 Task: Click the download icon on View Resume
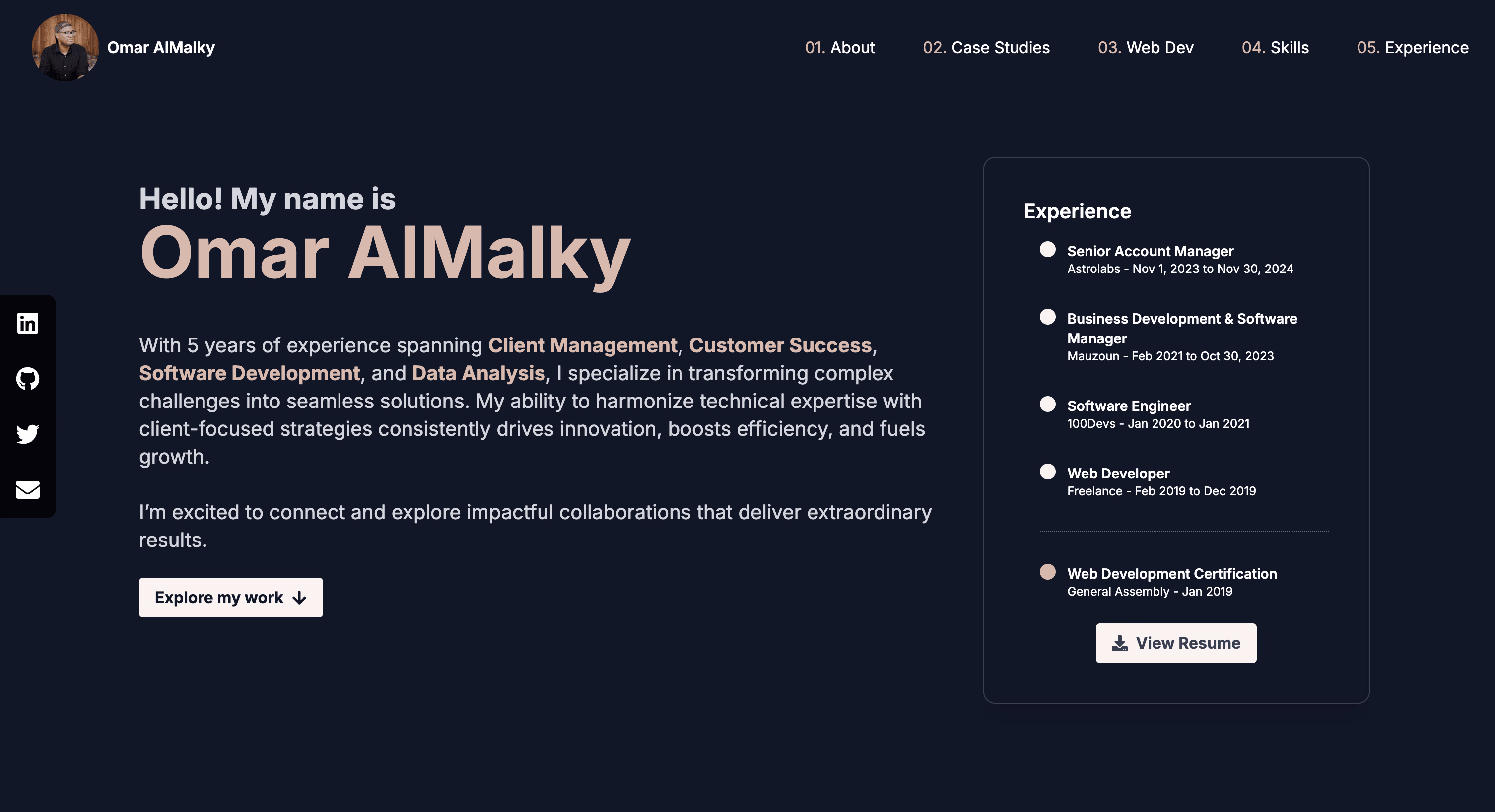click(1119, 643)
